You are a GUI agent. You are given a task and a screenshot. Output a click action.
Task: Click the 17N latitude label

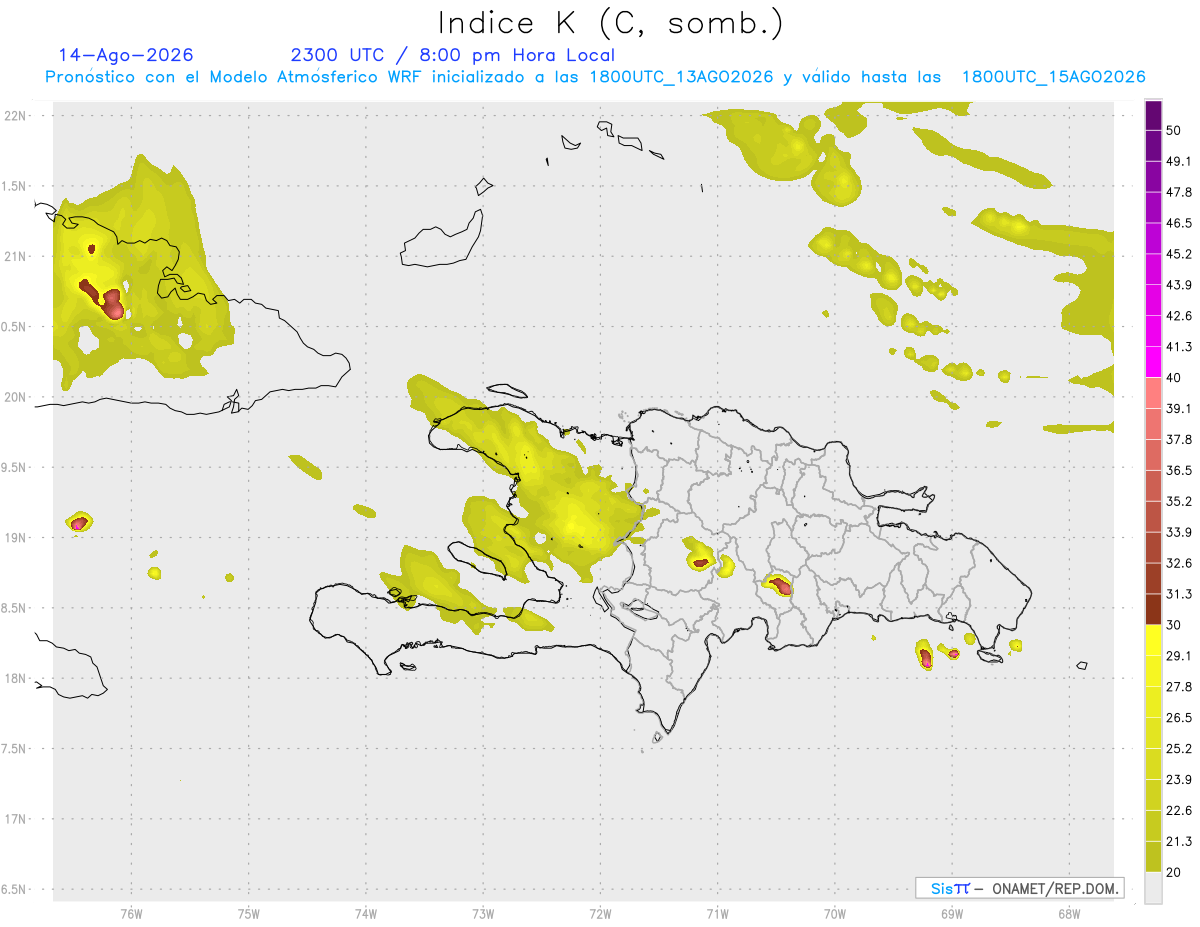pos(16,819)
